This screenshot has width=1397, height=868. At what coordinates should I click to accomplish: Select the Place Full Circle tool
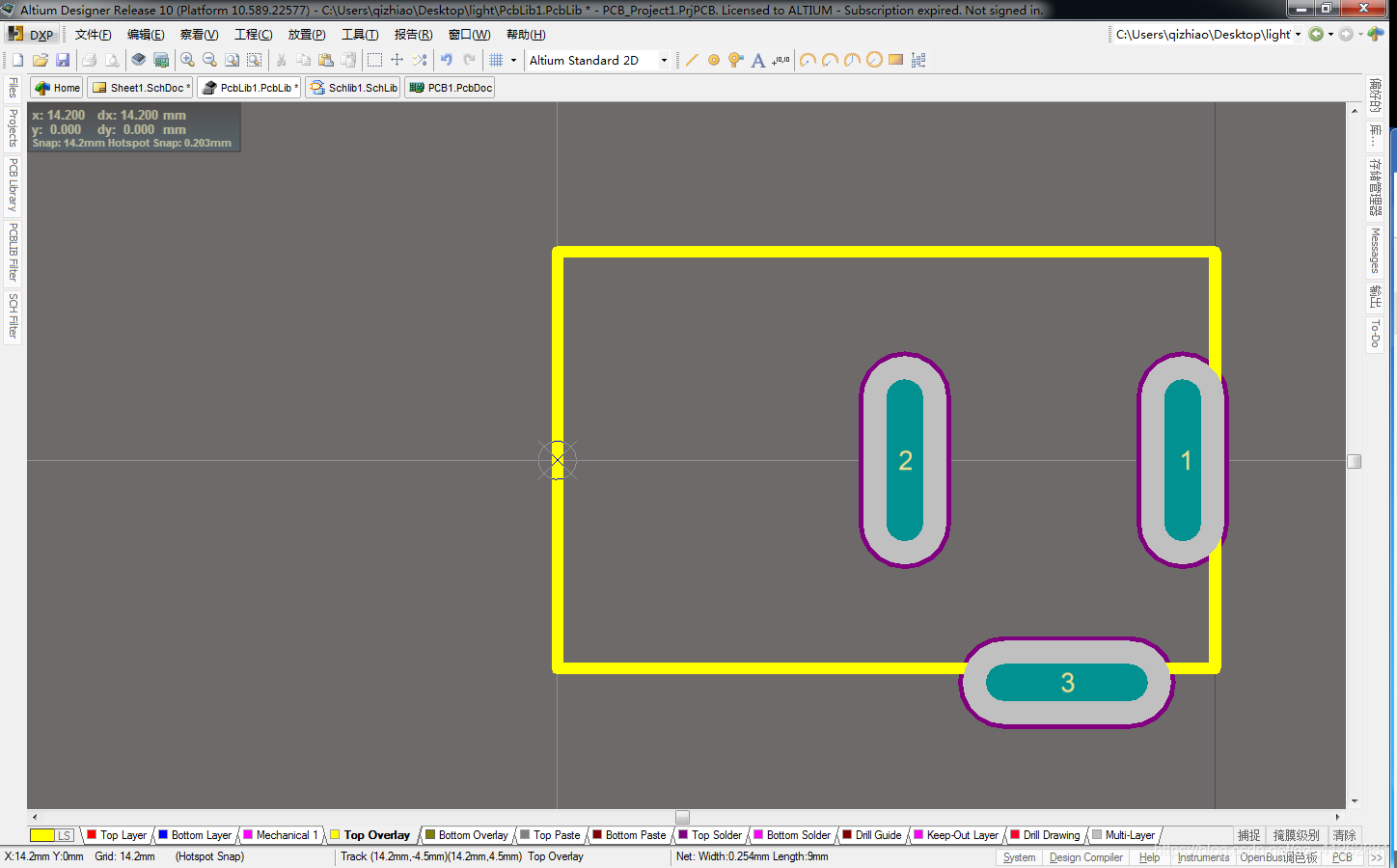(874, 60)
